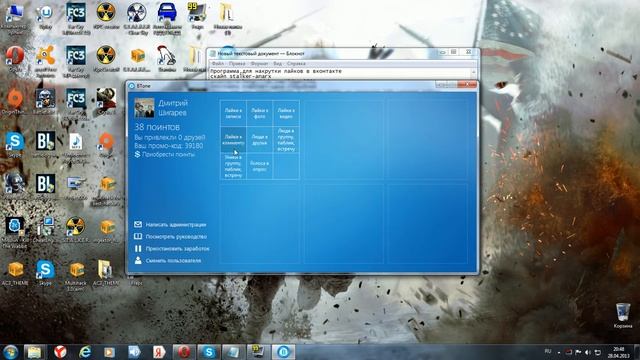The width and height of the screenshot is (640, 360).
Task: Launch Internet Explorer from the taskbar
Action: click(85, 352)
